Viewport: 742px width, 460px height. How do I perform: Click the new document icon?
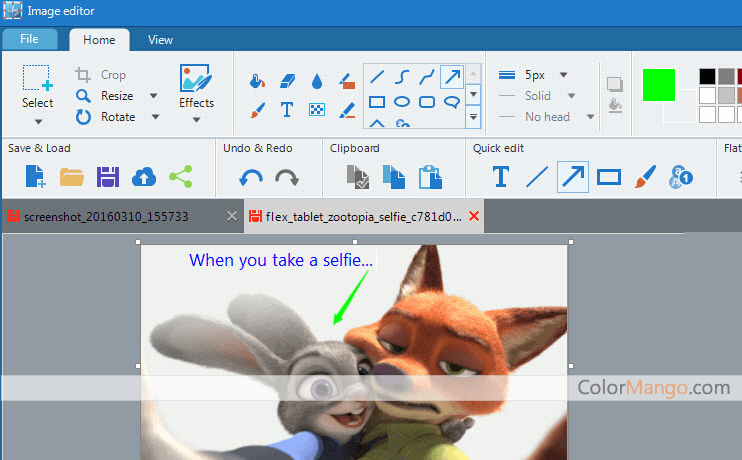pos(35,177)
